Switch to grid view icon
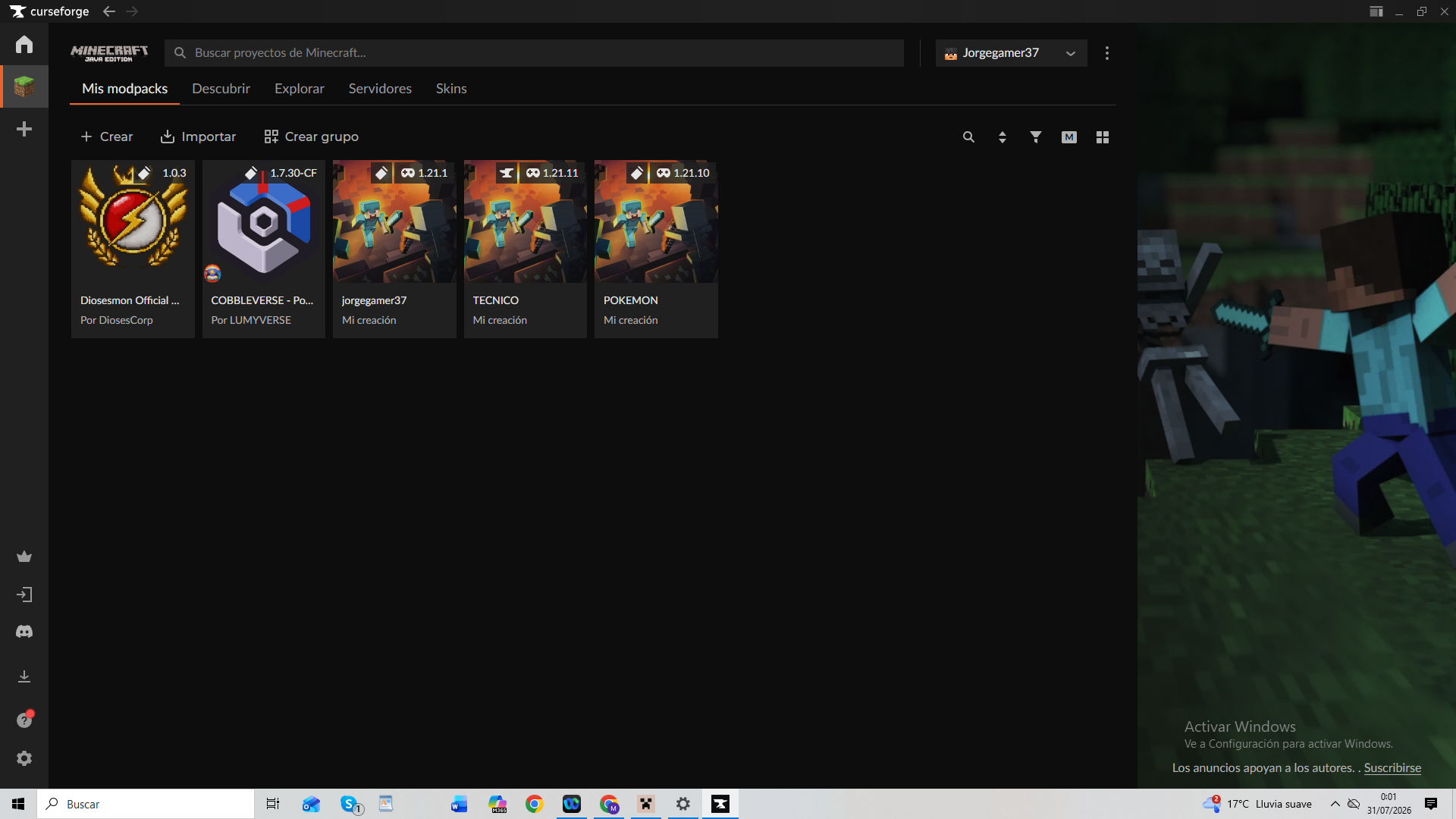The width and height of the screenshot is (1456, 819). coord(1103,137)
